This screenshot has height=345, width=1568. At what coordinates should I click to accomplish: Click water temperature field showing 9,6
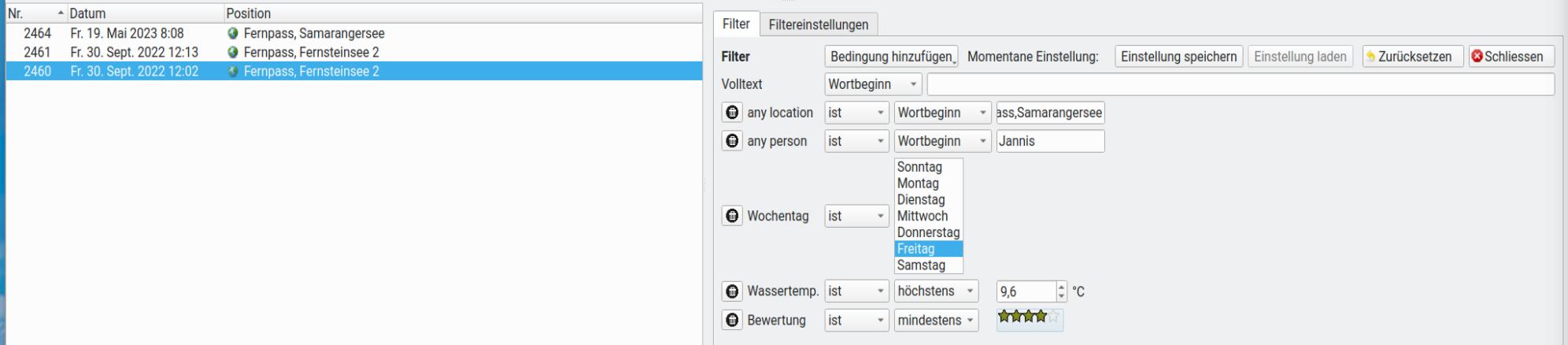coord(1026,291)
